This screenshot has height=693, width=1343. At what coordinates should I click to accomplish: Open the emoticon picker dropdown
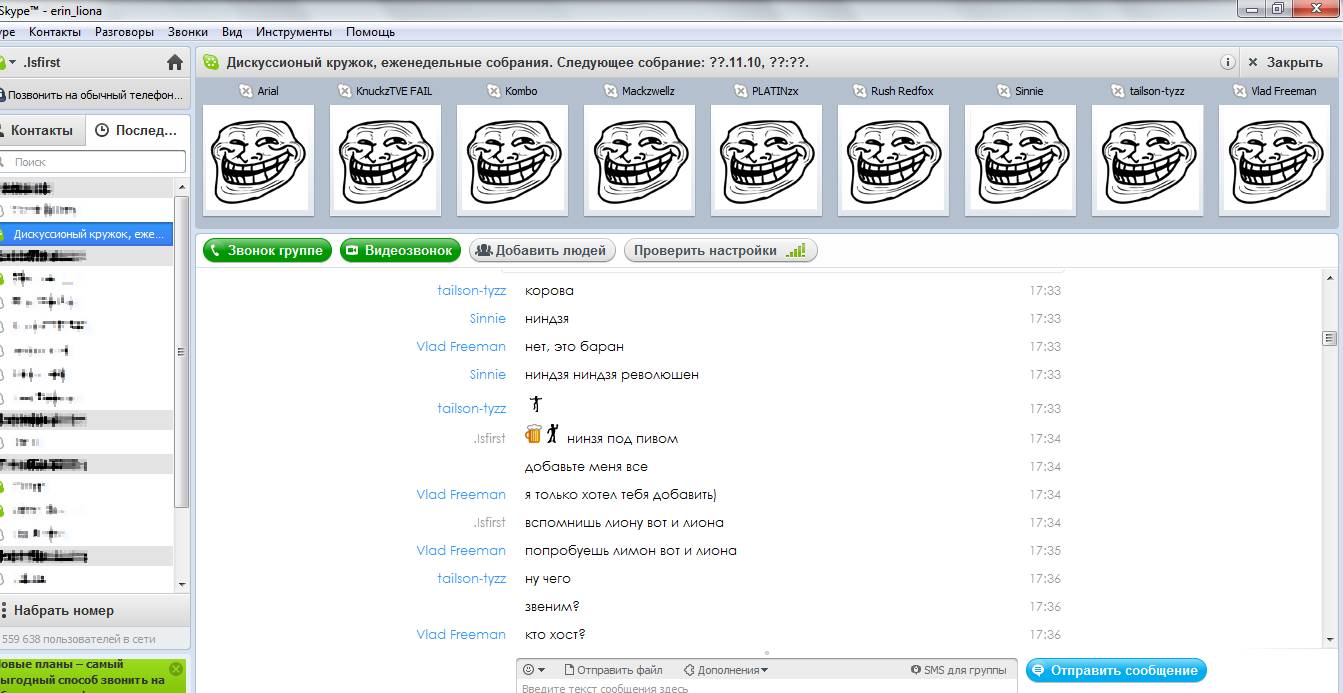coord(535,670)
